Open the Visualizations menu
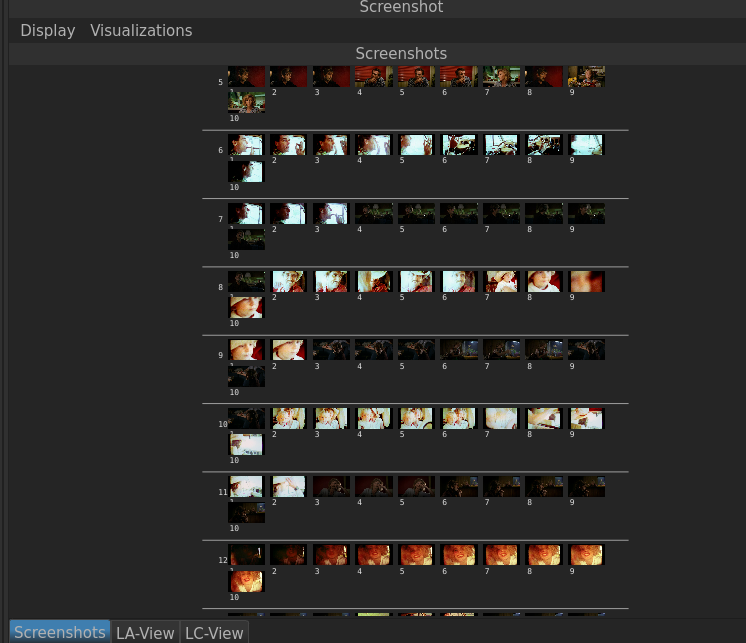 coord(141,30)
